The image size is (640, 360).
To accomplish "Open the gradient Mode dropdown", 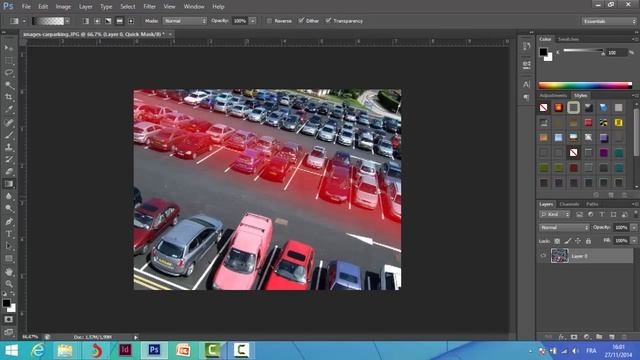I will click(185, 21).
